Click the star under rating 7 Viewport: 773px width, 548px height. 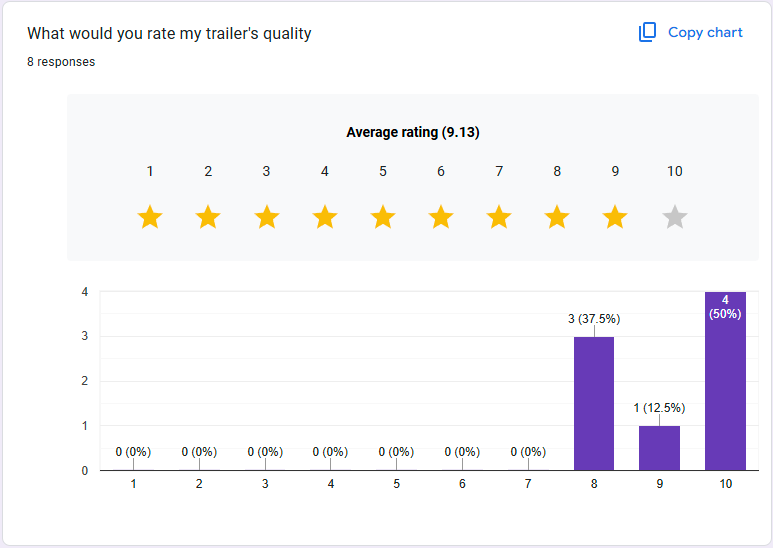point(499,217)
